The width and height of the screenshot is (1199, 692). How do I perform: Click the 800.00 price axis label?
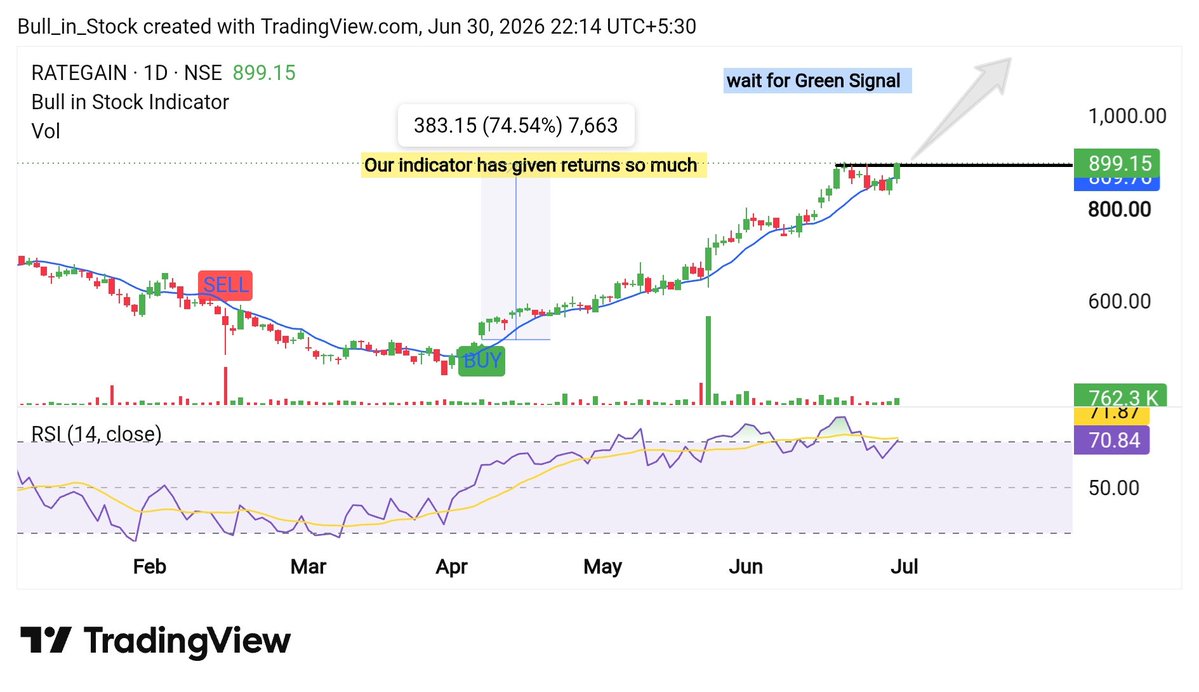[1119, 210]
